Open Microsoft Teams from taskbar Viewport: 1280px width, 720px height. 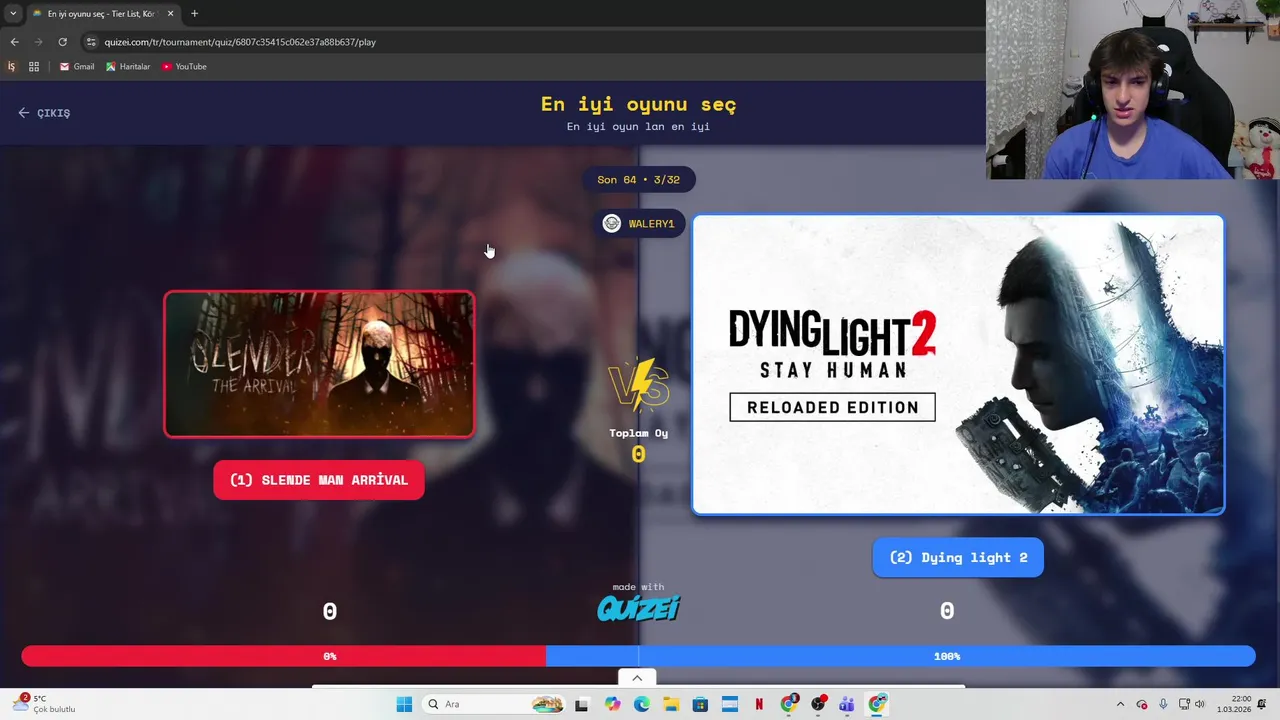click(x=847, y=704)
